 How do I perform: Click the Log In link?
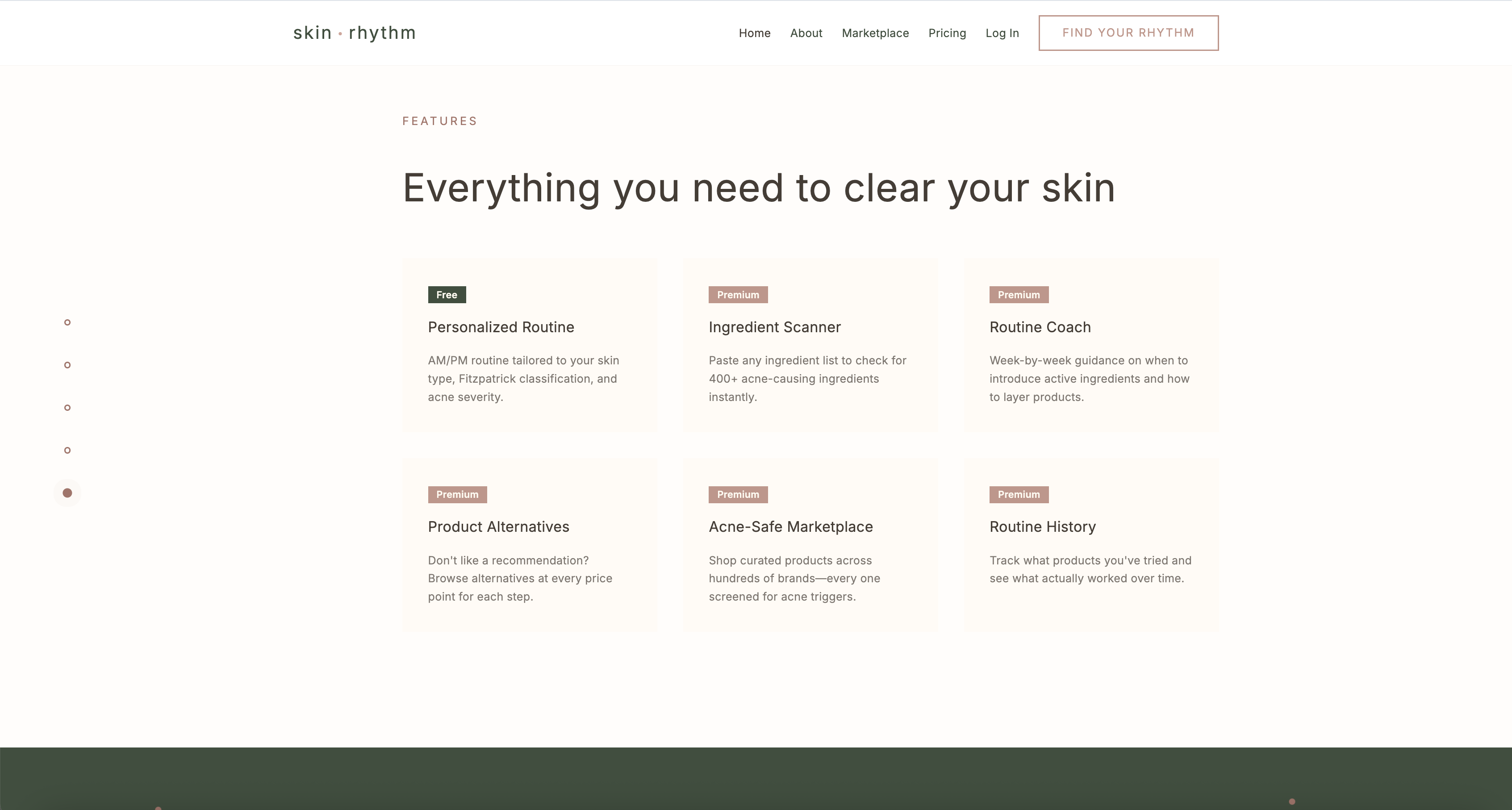1002,33
